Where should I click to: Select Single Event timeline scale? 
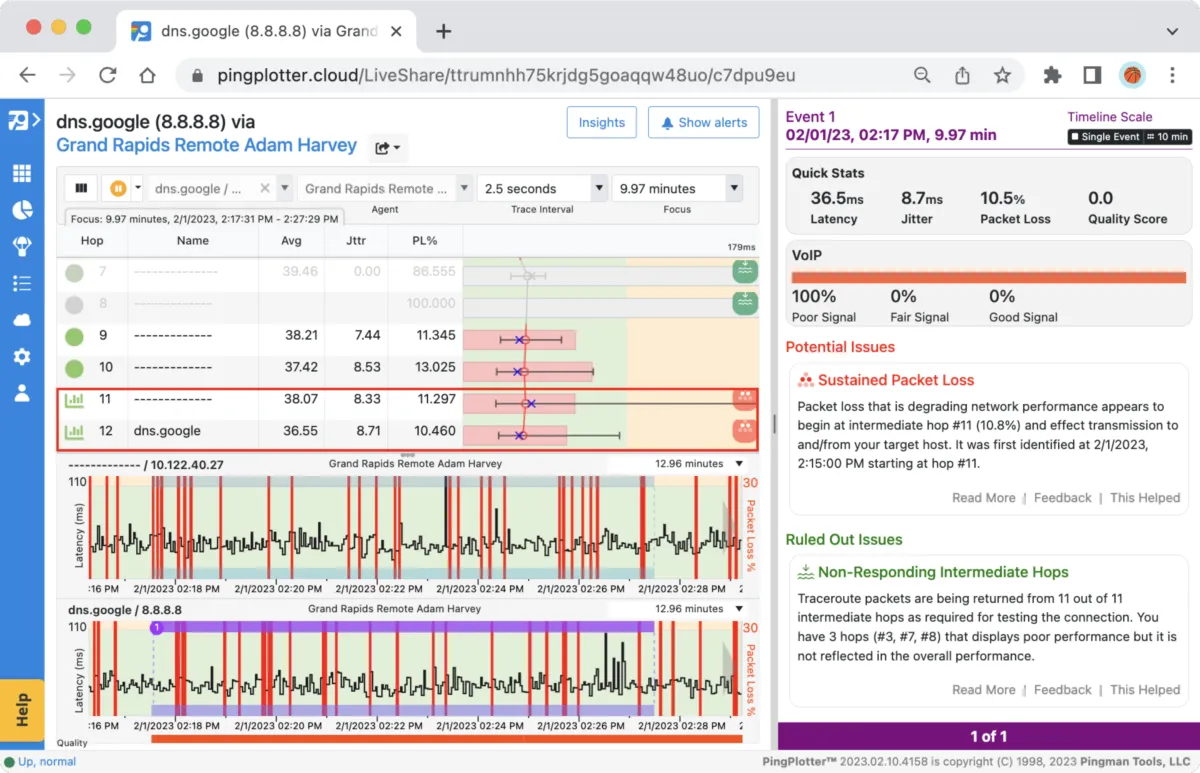point(1104,137)
